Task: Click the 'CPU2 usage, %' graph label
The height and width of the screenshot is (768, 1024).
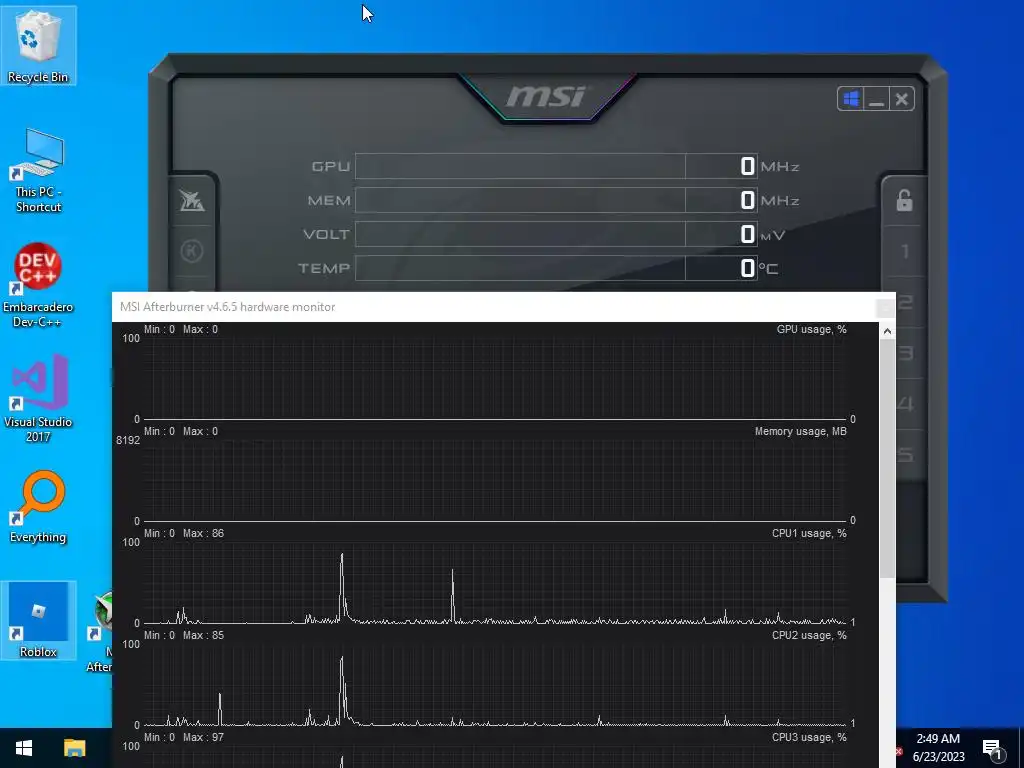Action: 809,635
